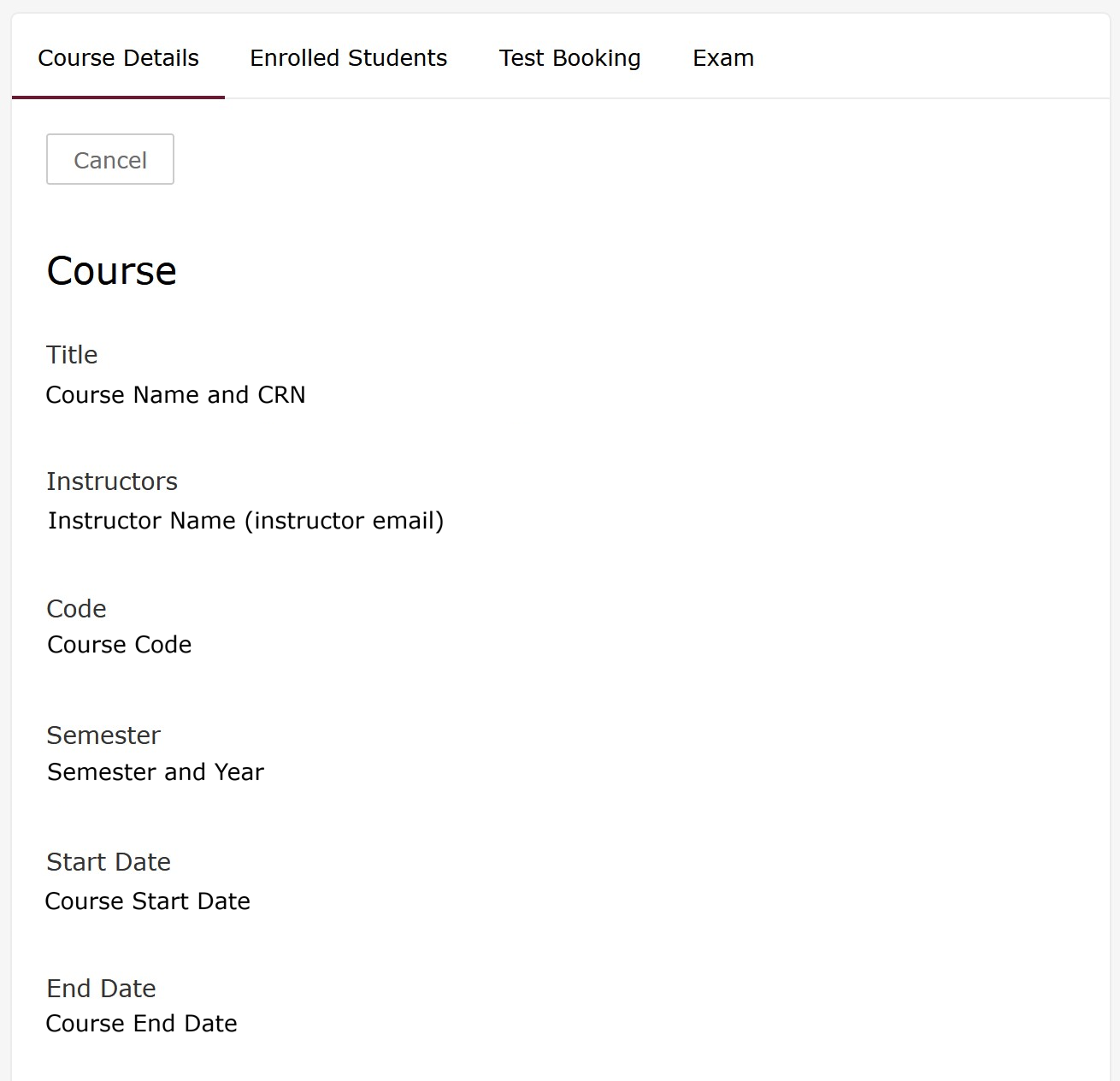Click the Course Code value text

click(119, 644)
